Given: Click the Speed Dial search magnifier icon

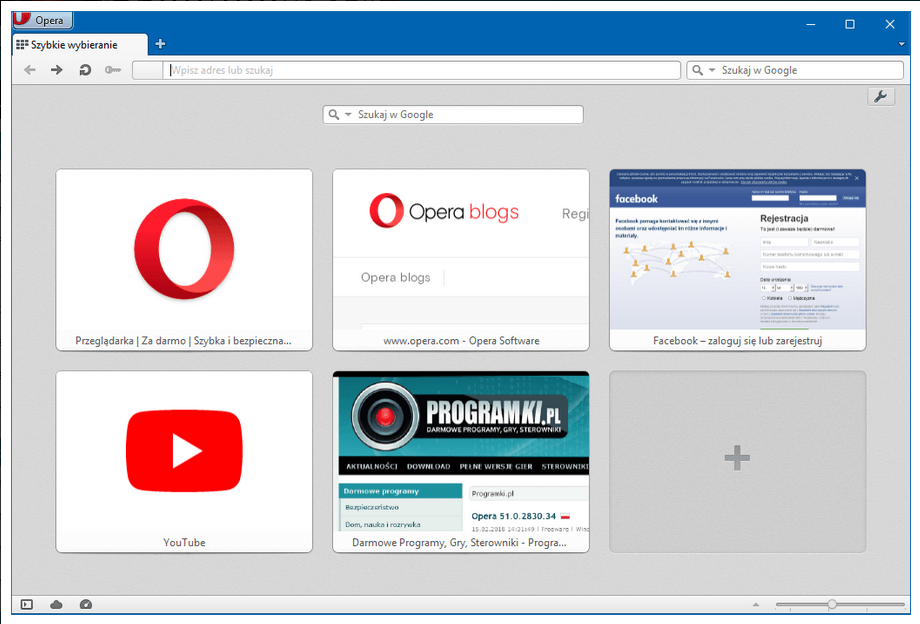Looking at the screenshot, I should tap(333, 114).
